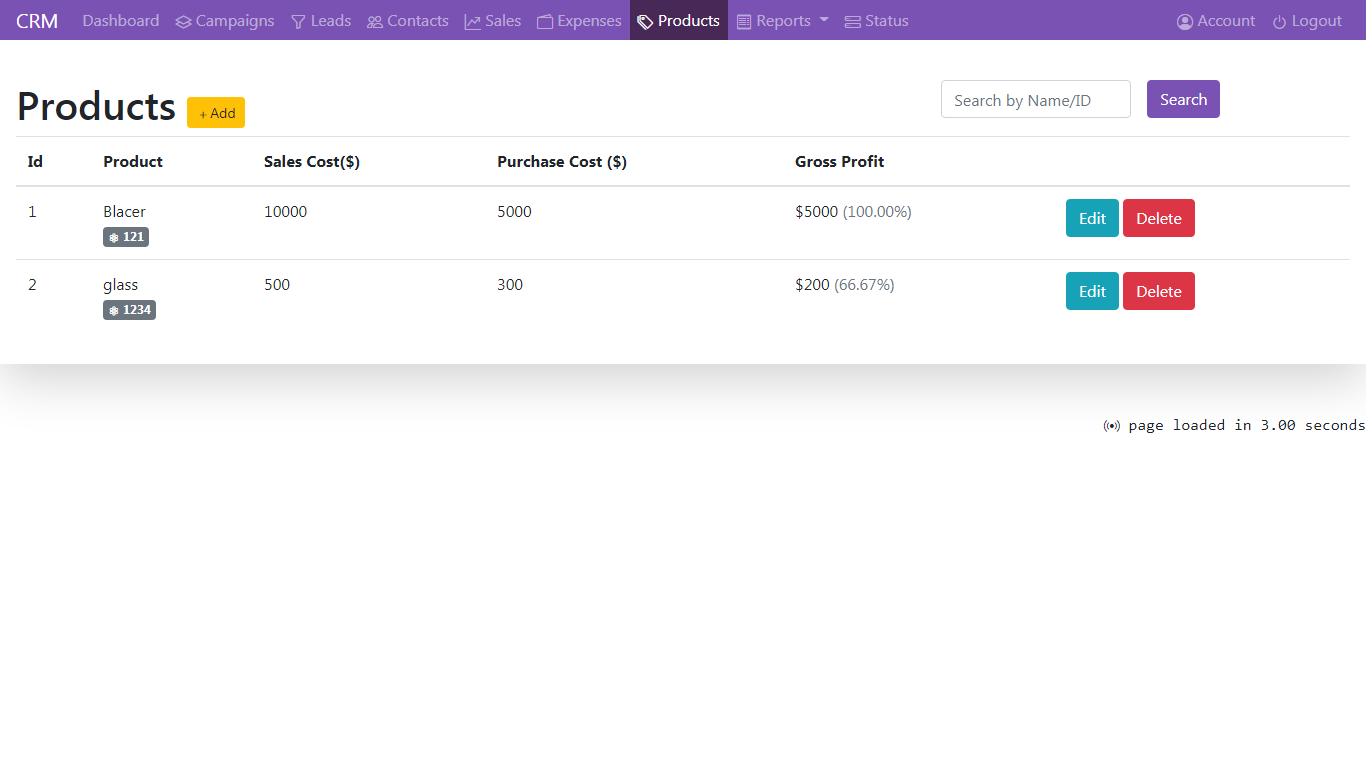Open the Sales page
1366x768 pixels.
[x=493, y=21]
